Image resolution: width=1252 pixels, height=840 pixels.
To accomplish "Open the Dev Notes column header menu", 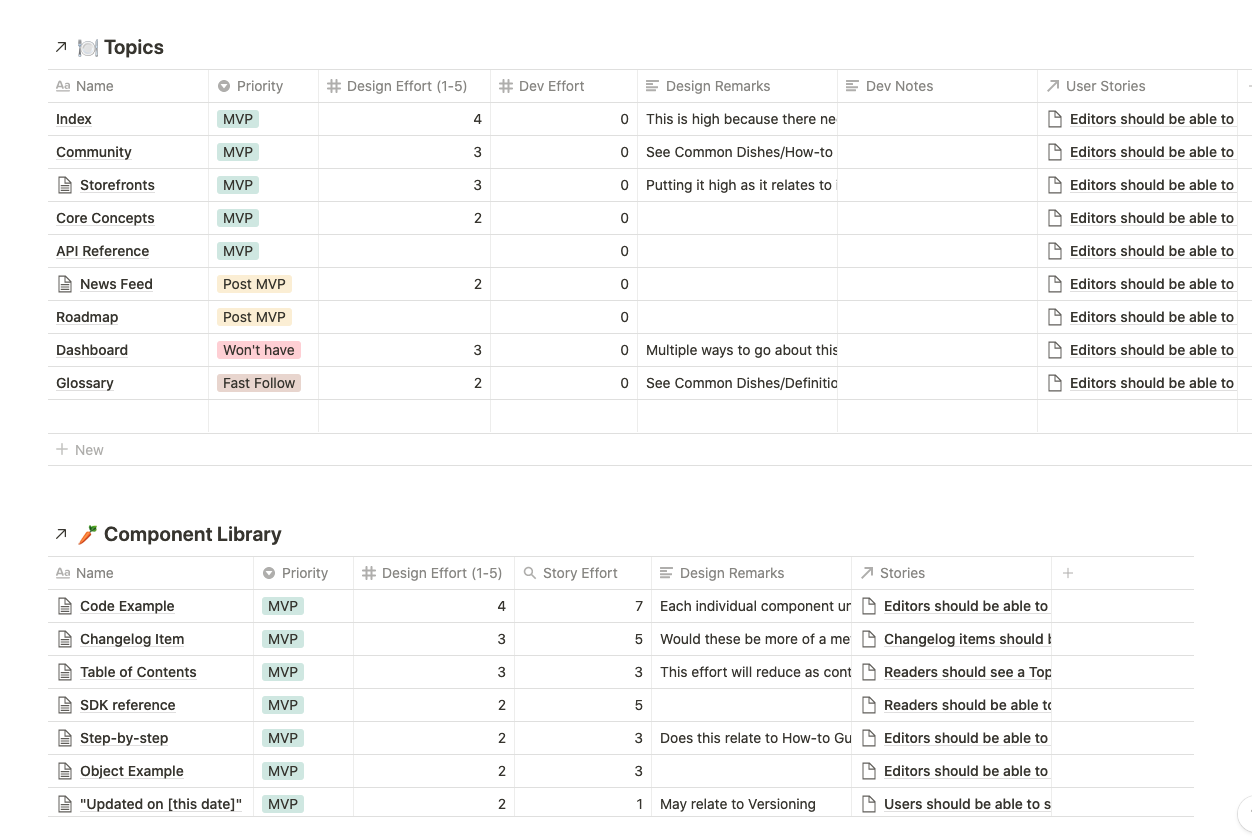I will 937,86.
